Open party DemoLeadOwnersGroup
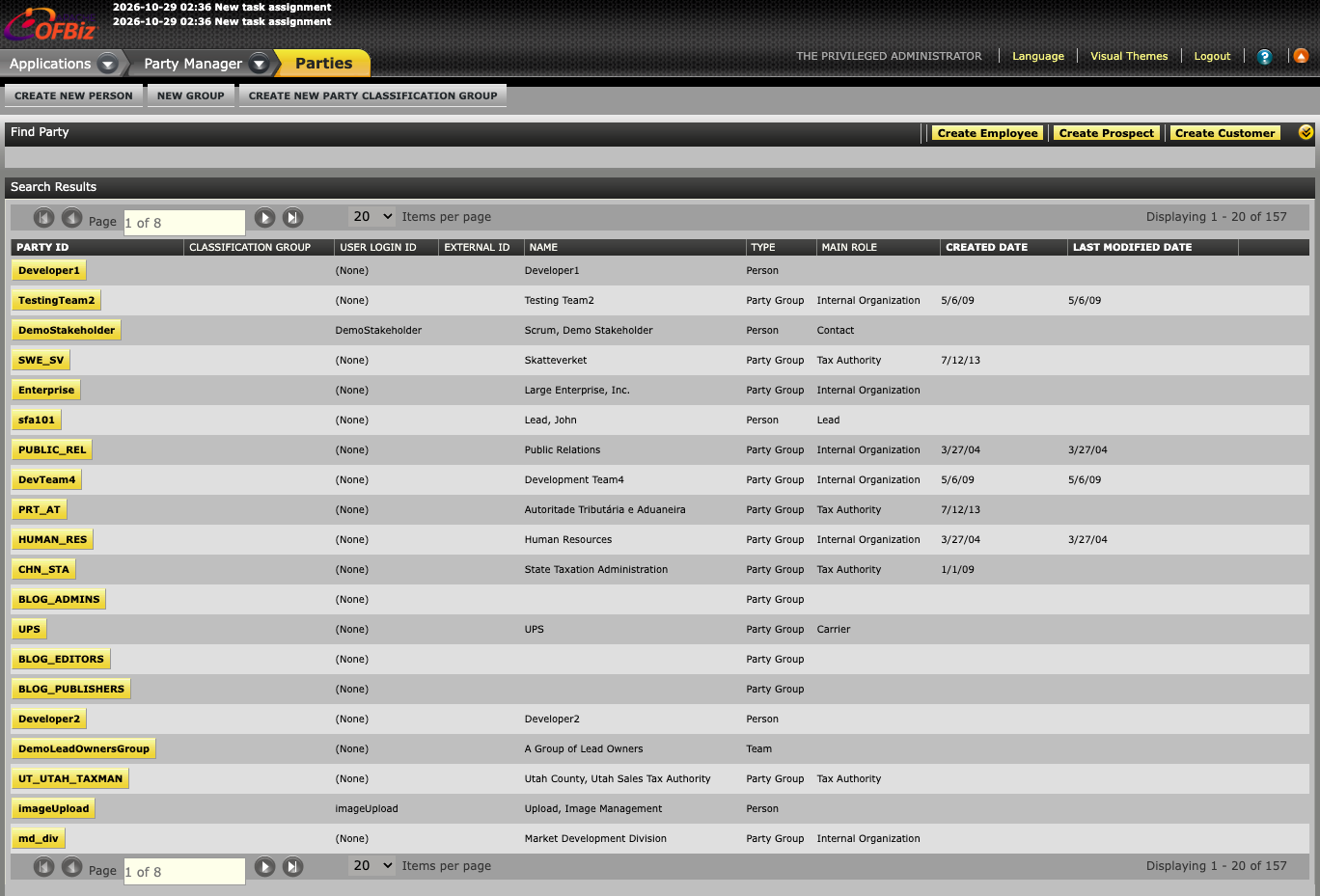This screenshot has height=896, width=1320. tap(84, 749)
